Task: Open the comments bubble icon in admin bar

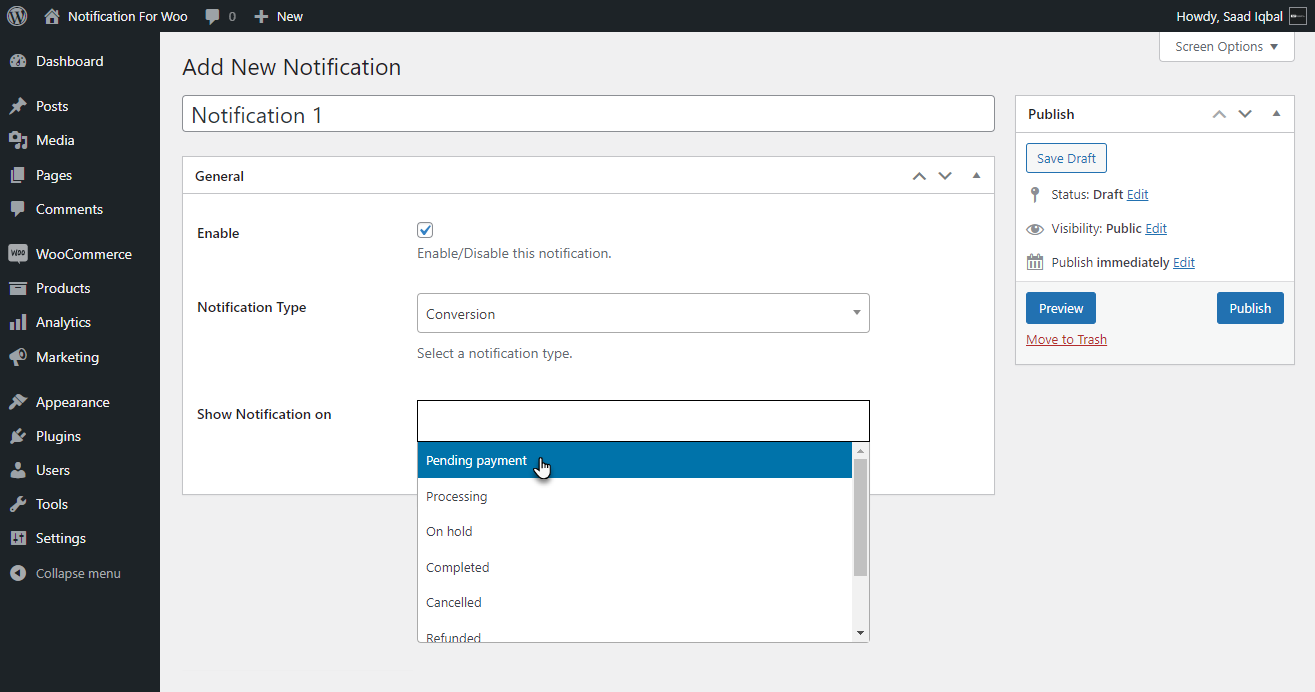Action: pyautogui.click(x=212, y=16)
